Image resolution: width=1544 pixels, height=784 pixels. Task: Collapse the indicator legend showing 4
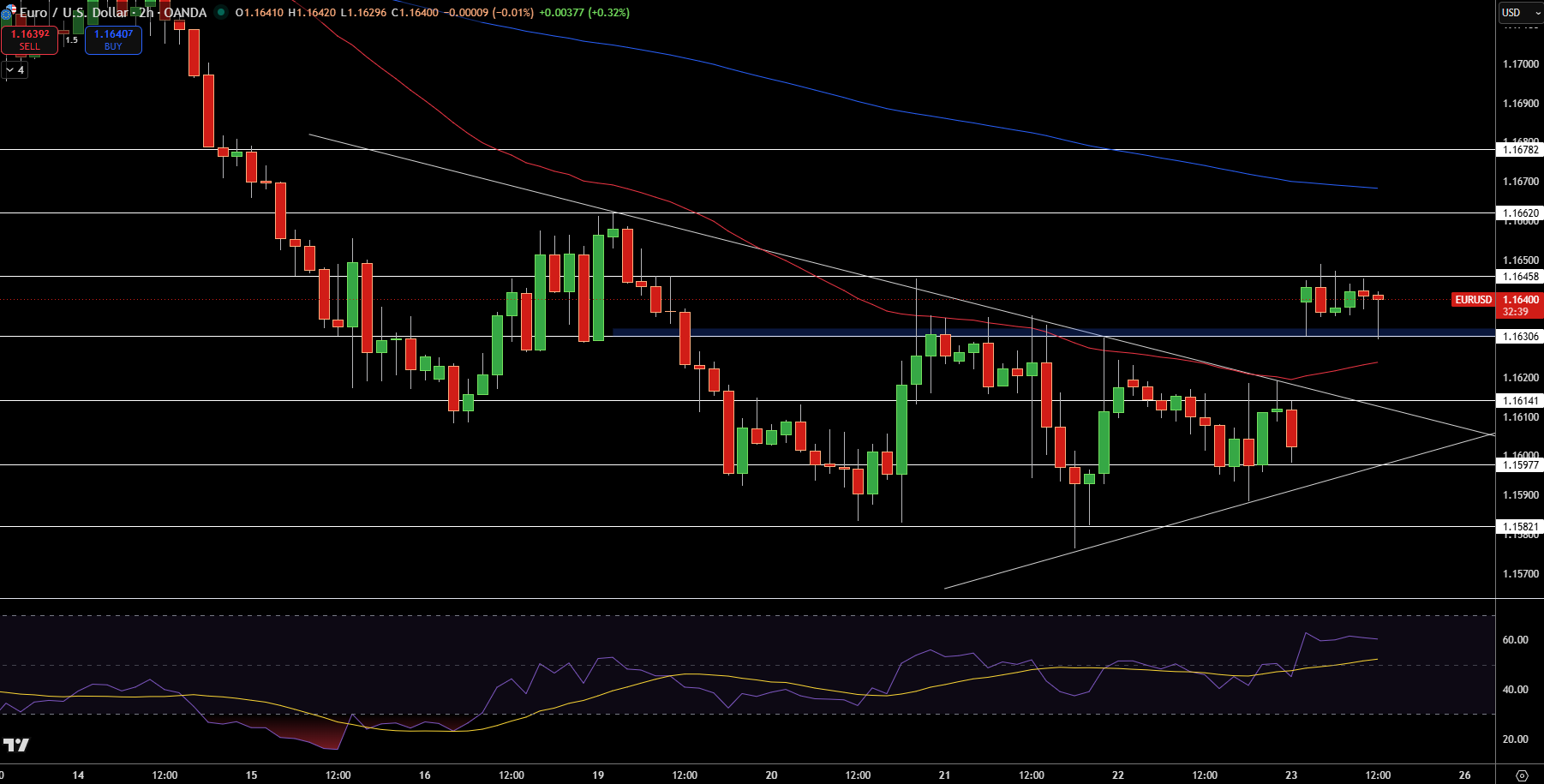tap(15, 70)
